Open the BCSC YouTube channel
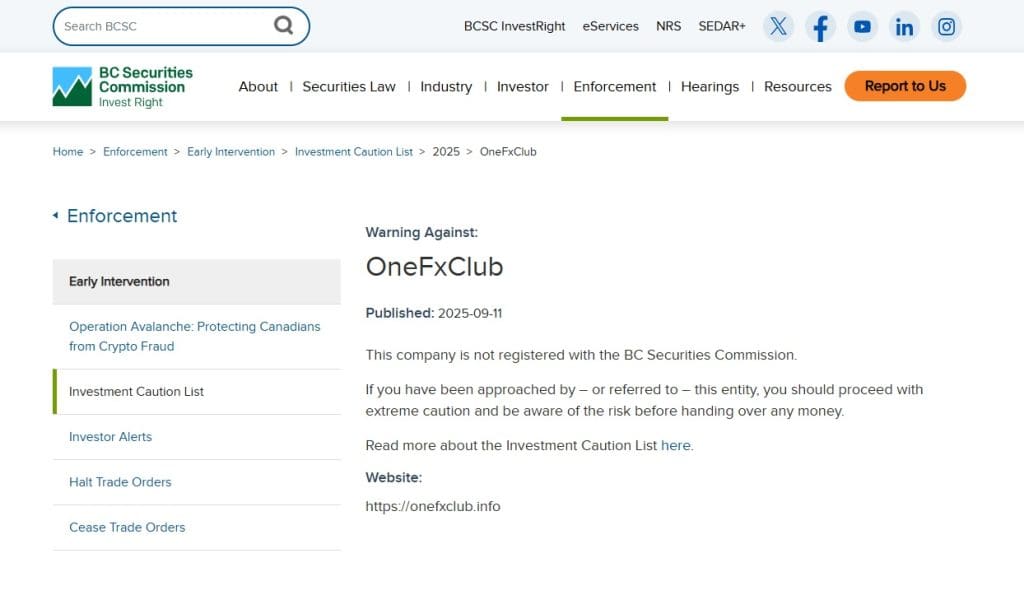 [862, 27]
